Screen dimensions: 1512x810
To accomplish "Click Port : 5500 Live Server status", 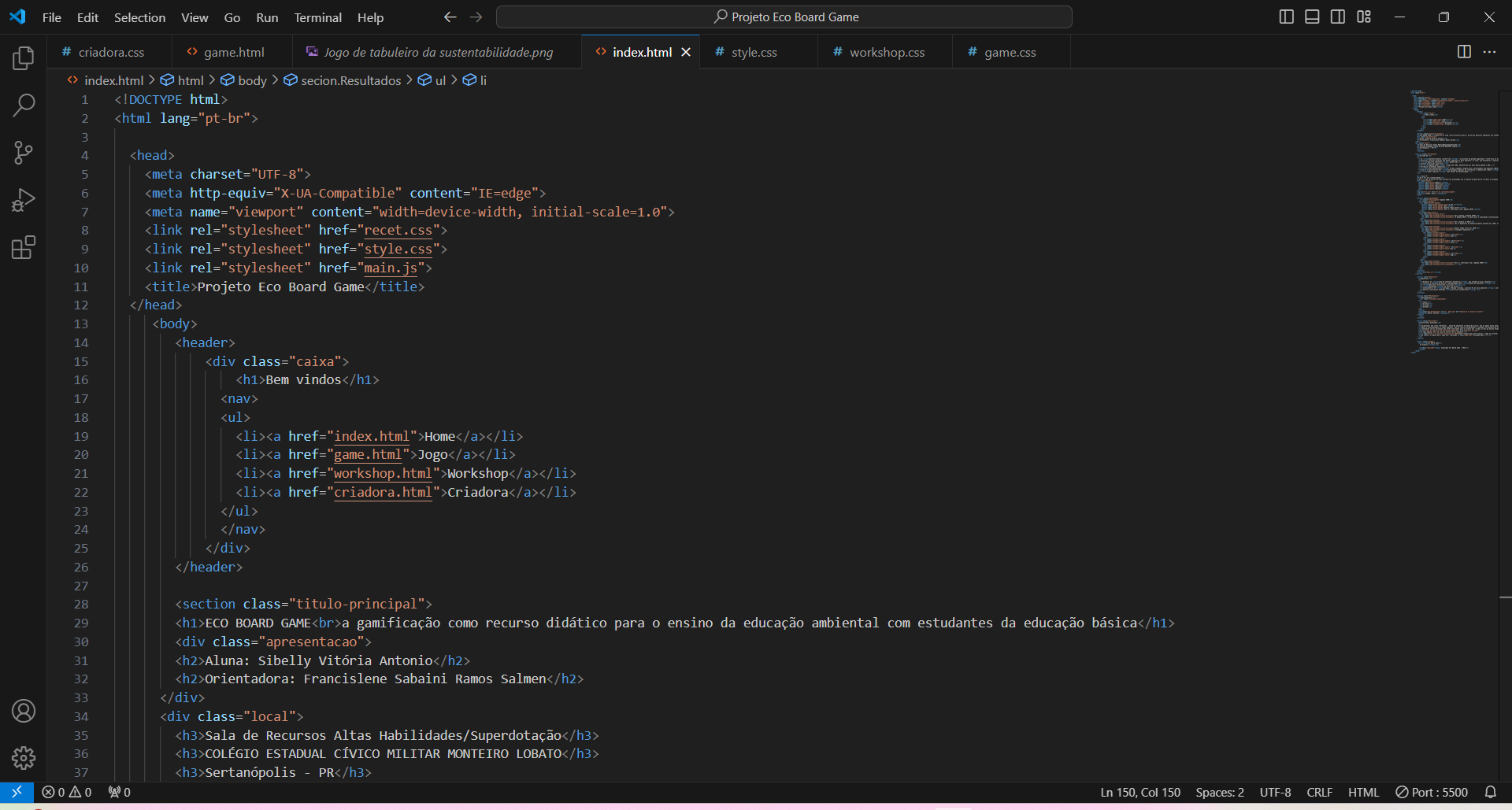I will [x=1432, y=792].
